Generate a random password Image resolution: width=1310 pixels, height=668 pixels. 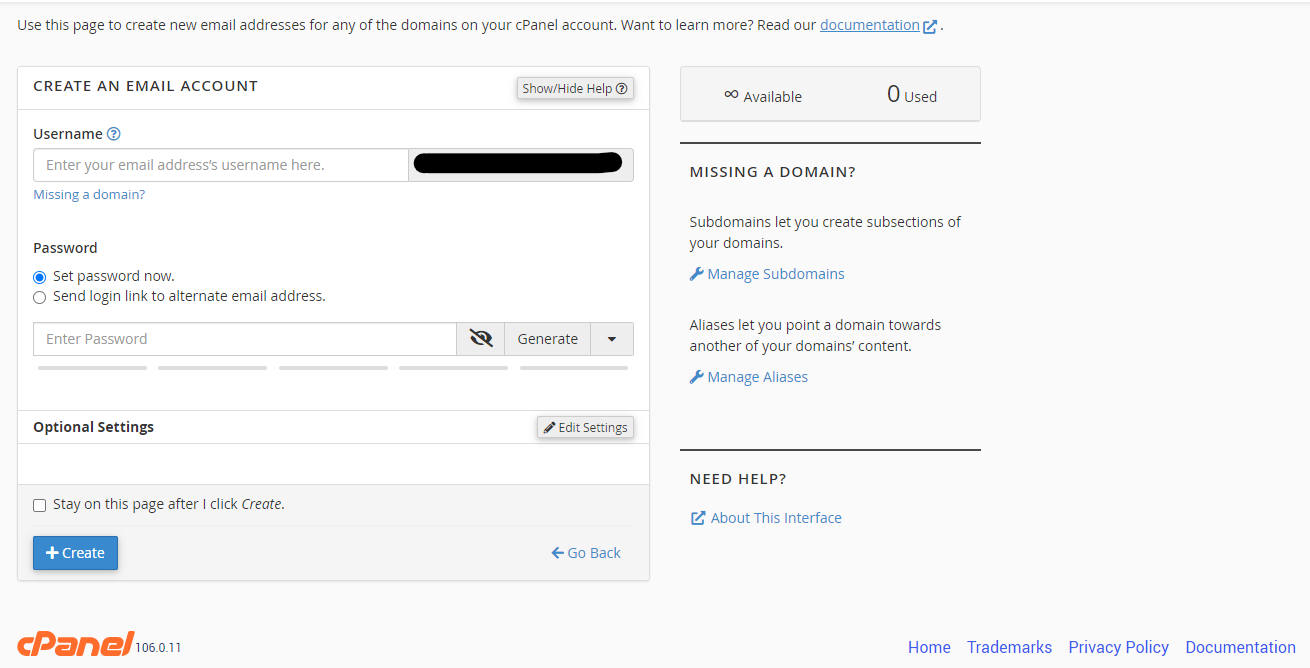548,339
